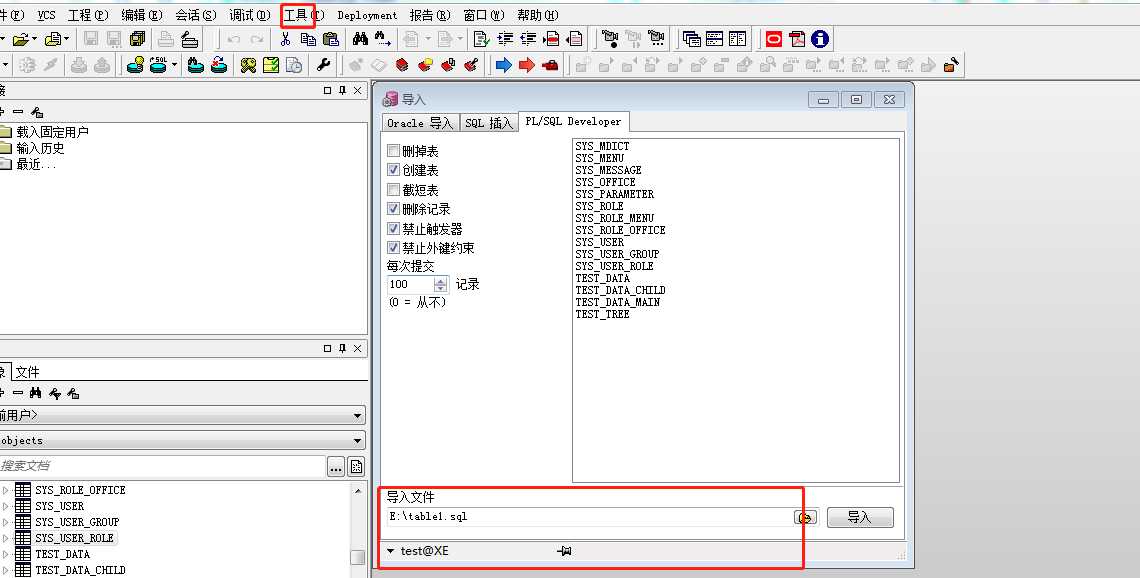Click the green checklist icon
Image resolution: width=1140 pixels, height=578 pixels.
(271, 65)
